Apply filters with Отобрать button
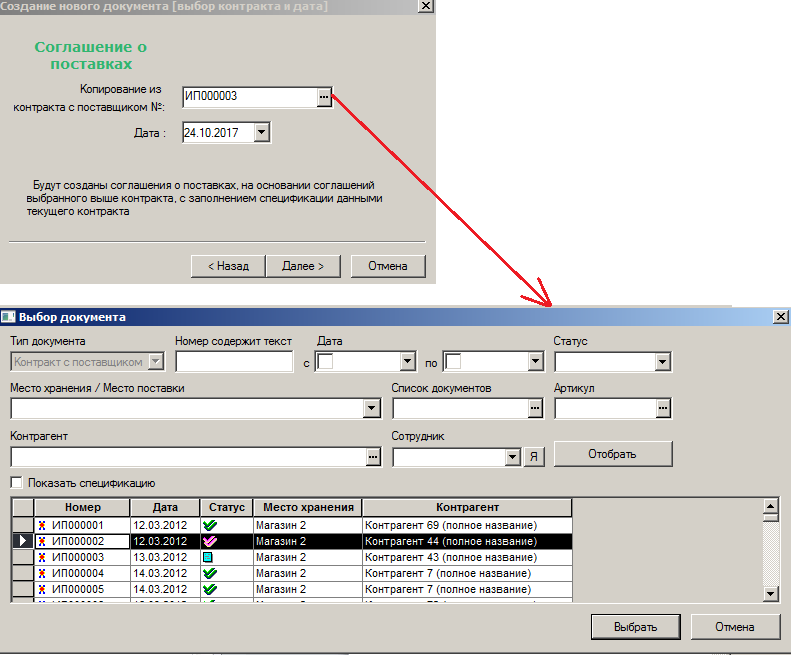 [613, 454]
